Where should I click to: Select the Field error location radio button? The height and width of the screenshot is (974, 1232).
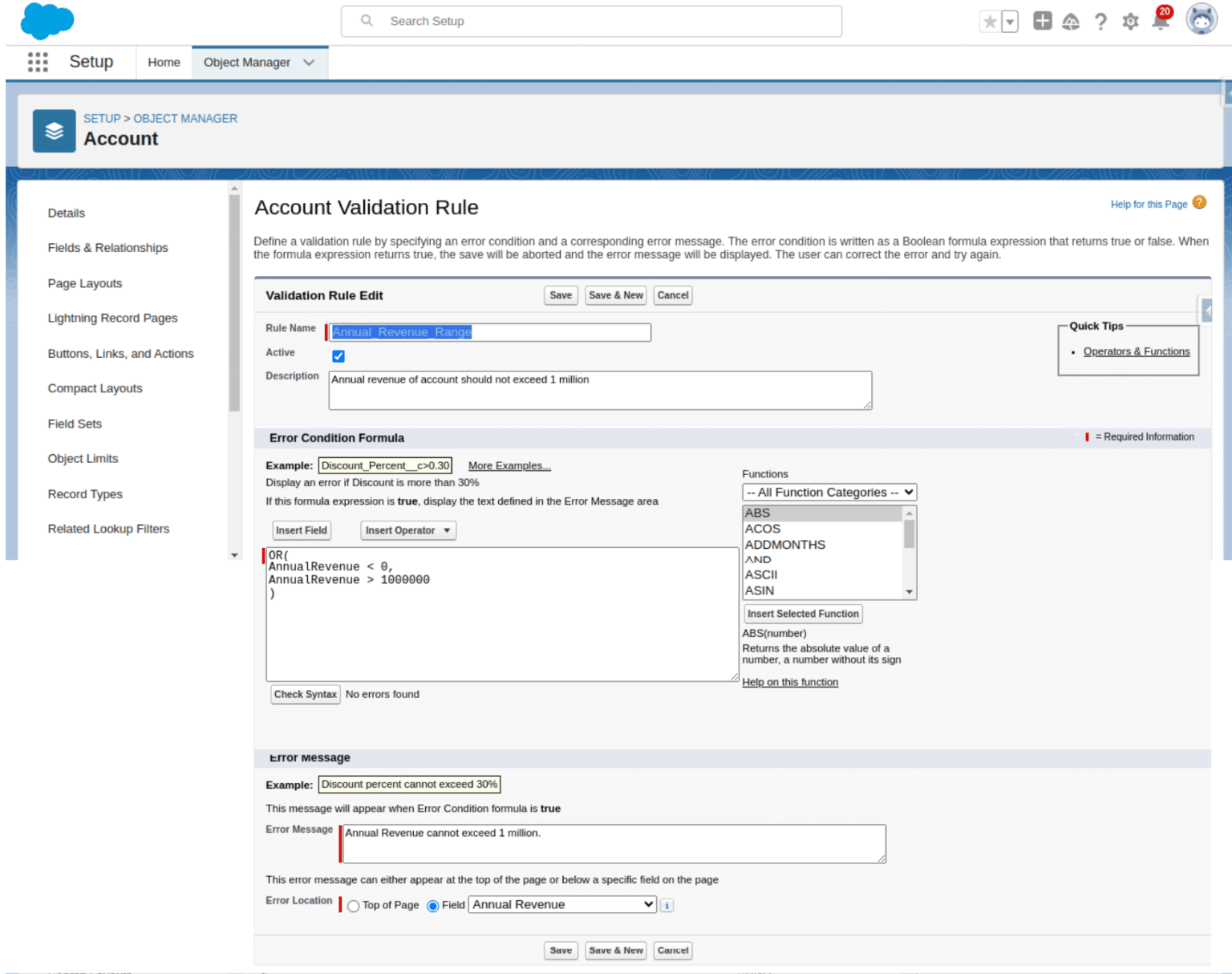pyautogui.click(x=433, y=905)
